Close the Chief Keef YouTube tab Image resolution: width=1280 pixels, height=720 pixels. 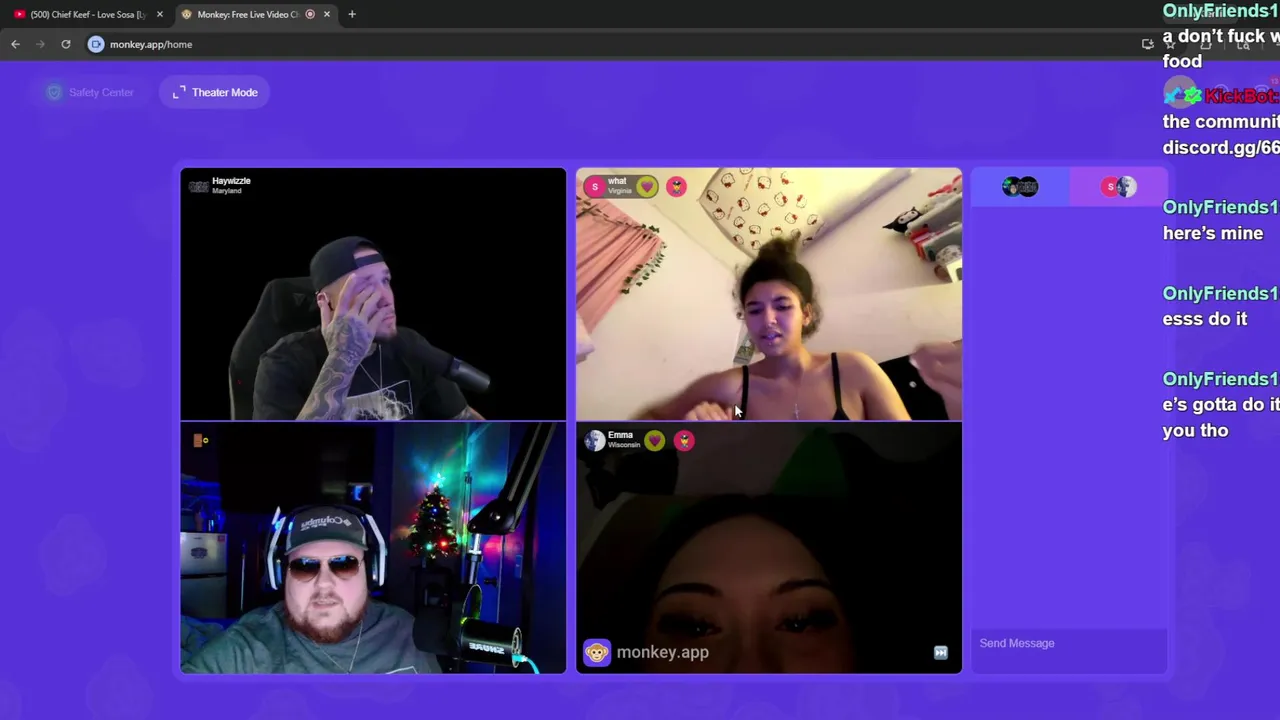click(159, 14)
